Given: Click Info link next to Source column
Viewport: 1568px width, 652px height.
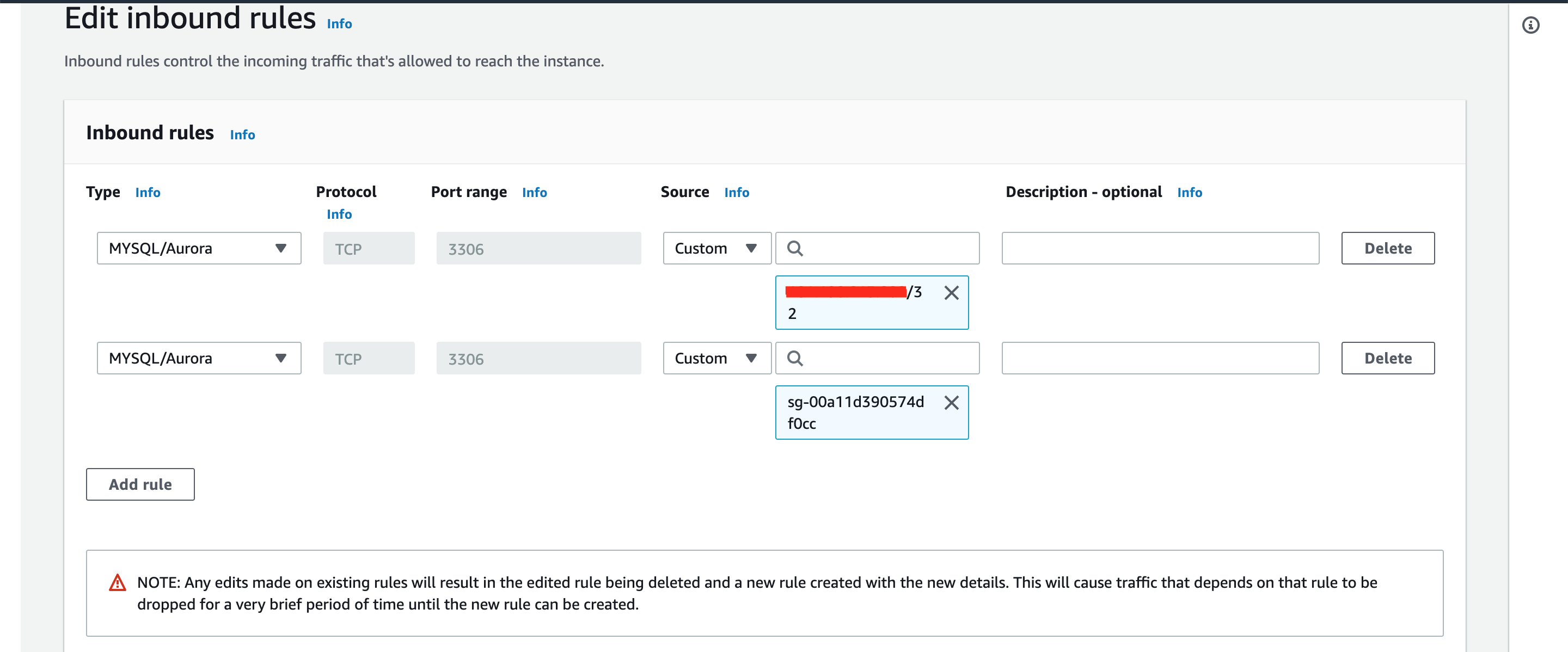Looking at the screenshot, I should click(736, 193).
